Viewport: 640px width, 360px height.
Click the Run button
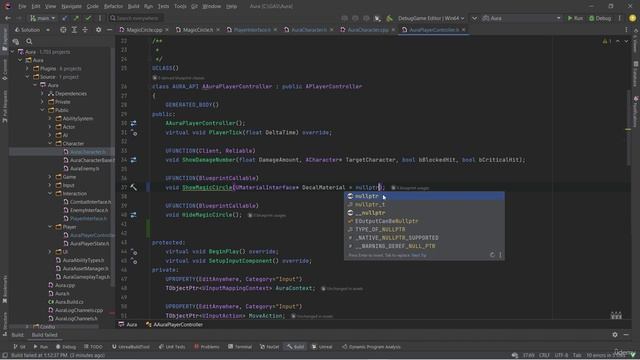point(575,18)
